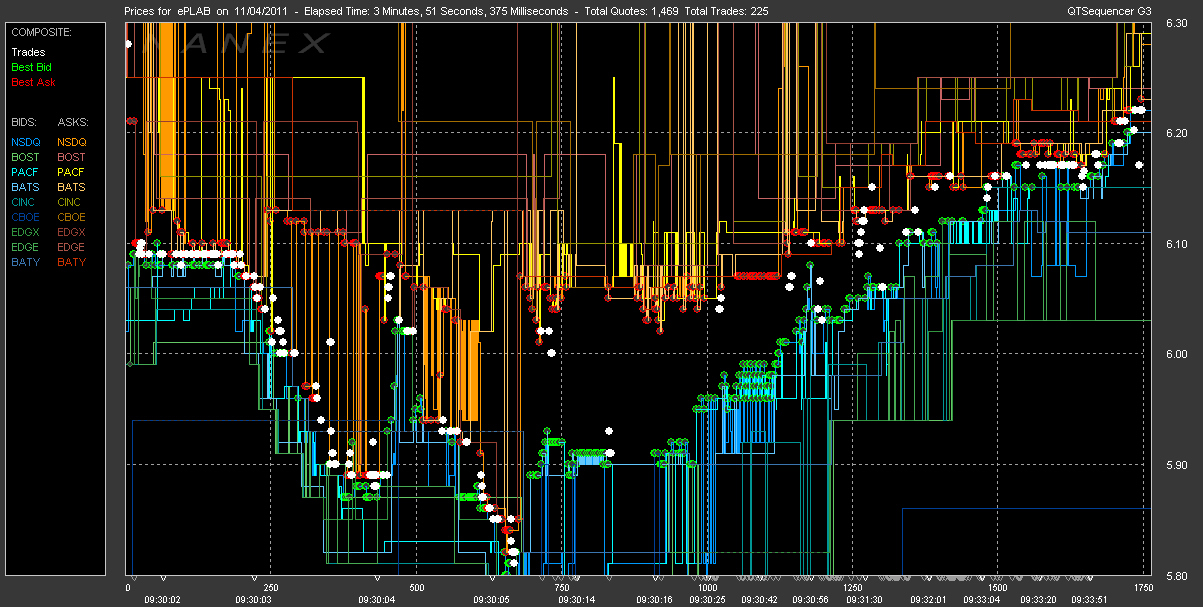
Task: Select BATY in the ASKS column
Action: click(x=72, y=263)
